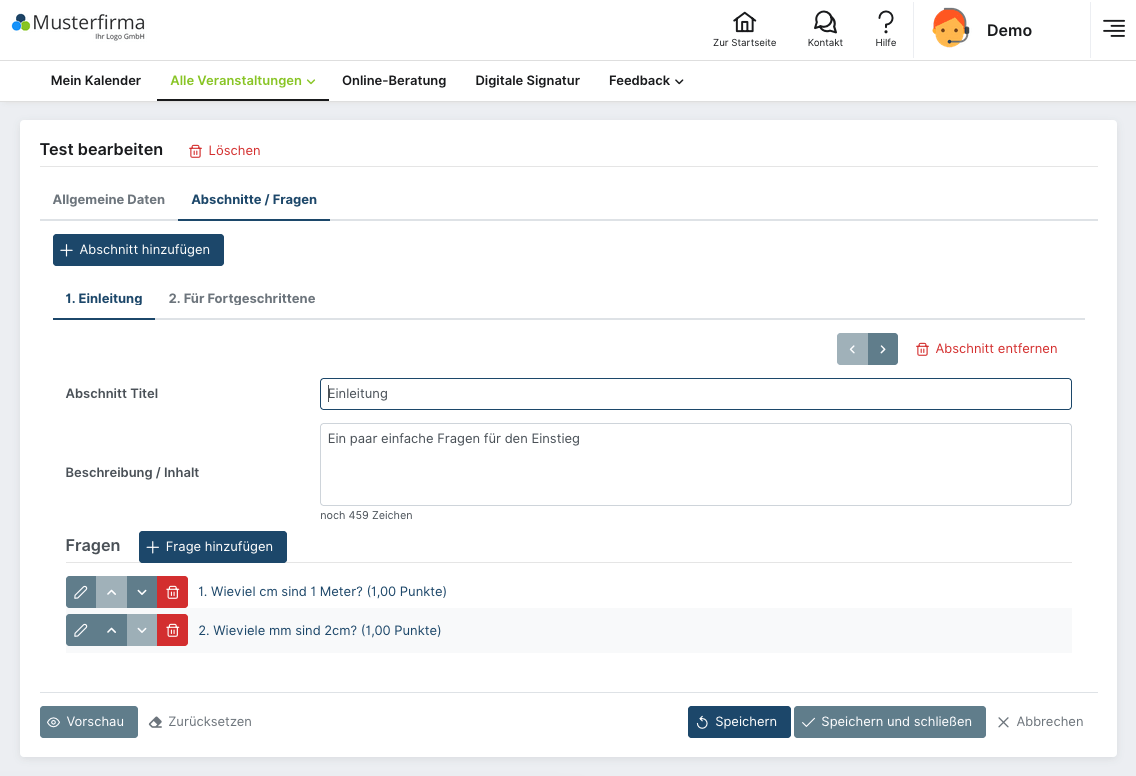The width and height of the screenshot is (1136, 776).
Task: Move section right with next arrow button
Action: [x=883, y=349]
